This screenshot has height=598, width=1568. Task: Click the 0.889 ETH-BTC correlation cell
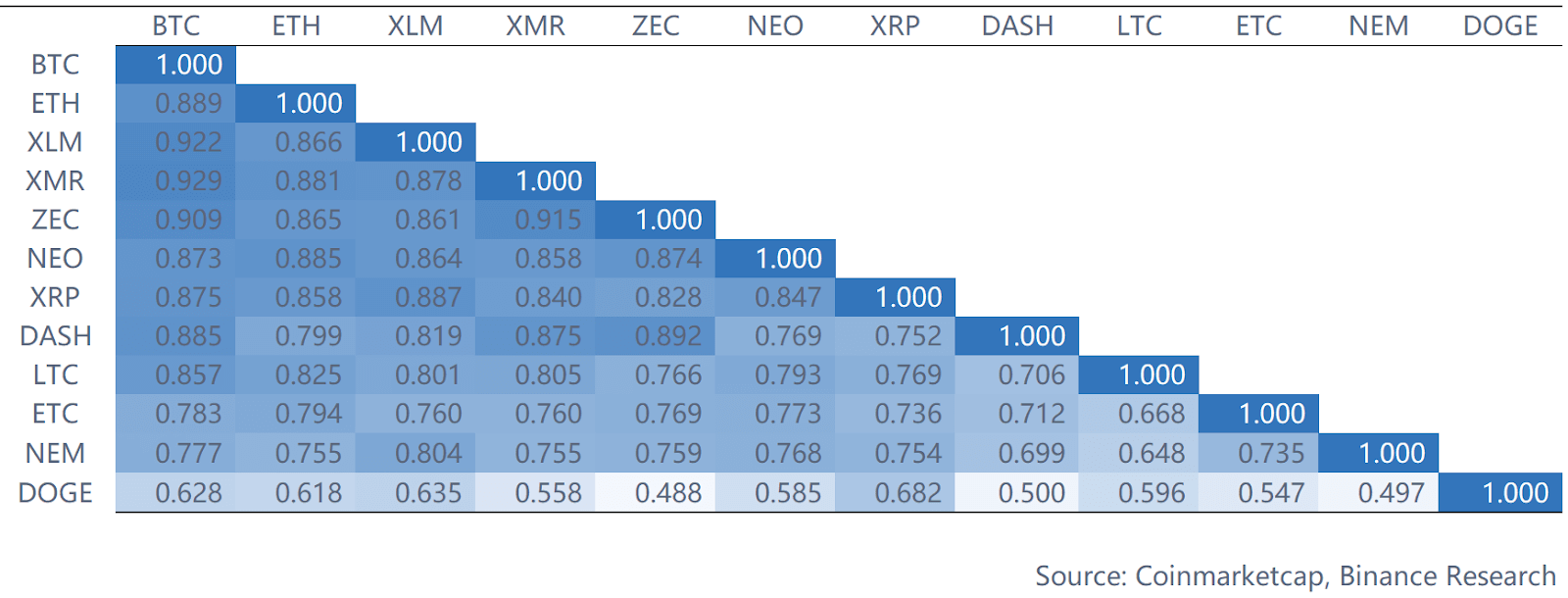point(188,103)
